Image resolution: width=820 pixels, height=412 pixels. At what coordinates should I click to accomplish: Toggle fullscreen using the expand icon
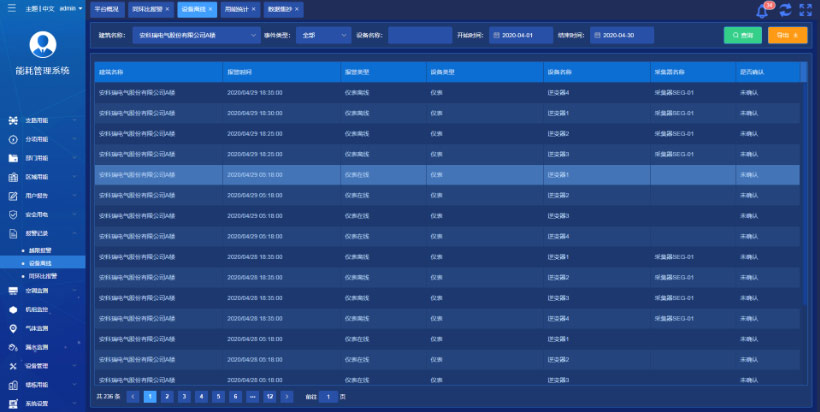click(x=806, y=10)
